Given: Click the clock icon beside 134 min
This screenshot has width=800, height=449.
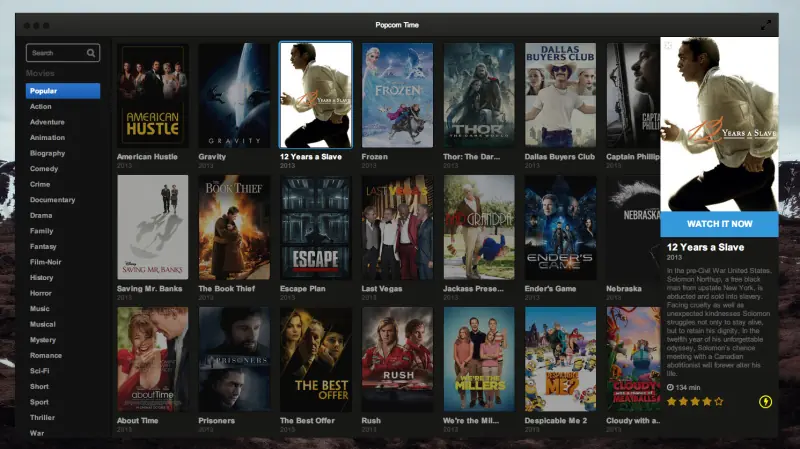Looking at the screenshot, I should [670, 387].
